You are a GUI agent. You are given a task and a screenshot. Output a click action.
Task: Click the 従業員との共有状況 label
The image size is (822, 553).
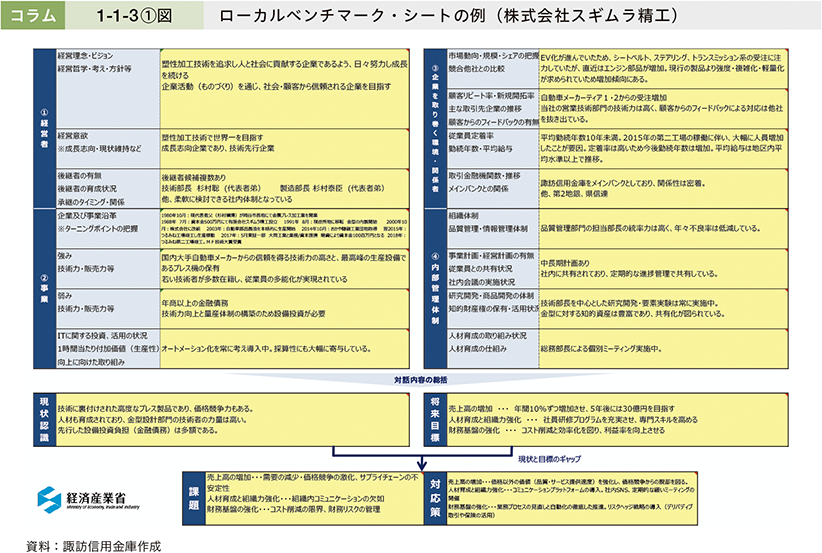pyautogui.click(x=480, y=268)
